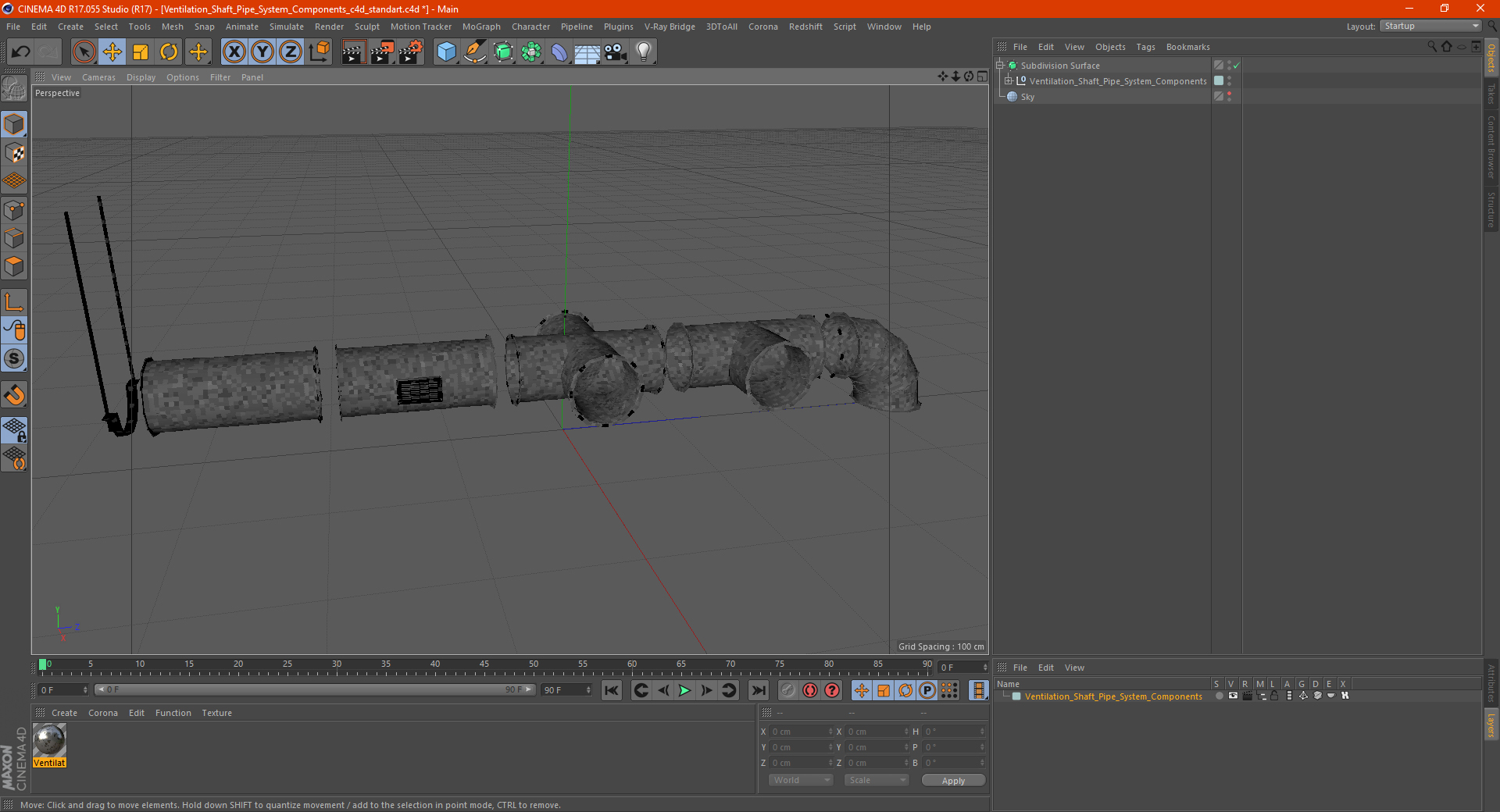Image resolution: width=1500 pixels, height=812 pixels.
Task: Select the Move tool in top toolbar
Action: point(112,52)
